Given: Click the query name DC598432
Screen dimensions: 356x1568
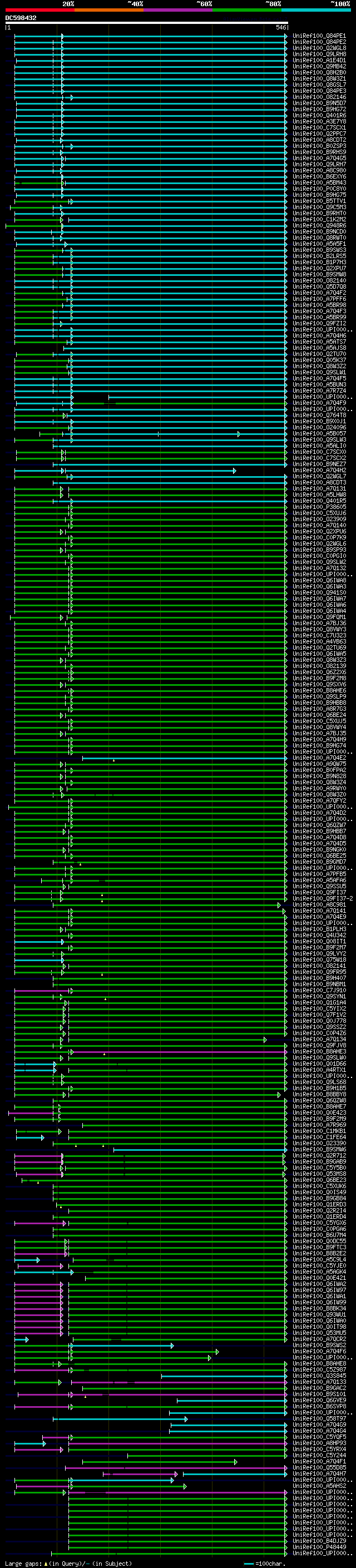Looking at the screenshot, I should [21, 18].
